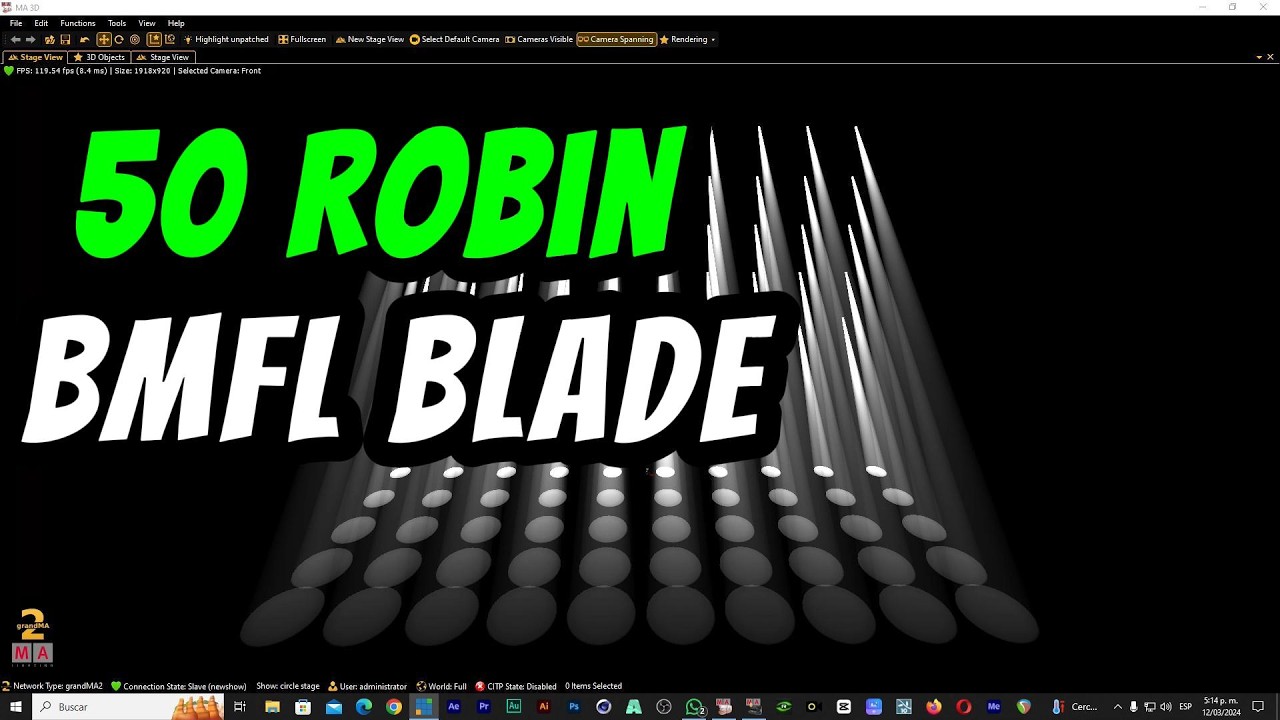Image resolution: width=1280 pixels, height=720 pixels.
Task: Open the Edit menu
Action: [41, 23]
